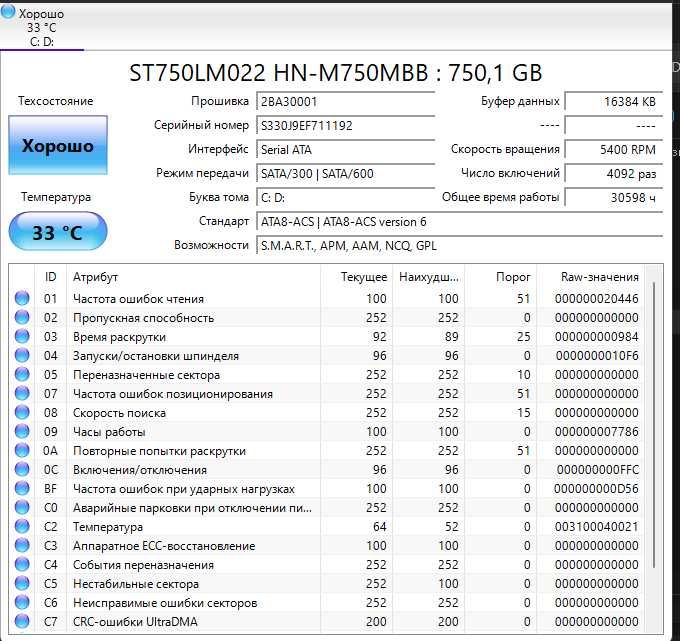680x641 pixels.
Task: Click raw value 000000000984
Action: click(x=596, y=337)
